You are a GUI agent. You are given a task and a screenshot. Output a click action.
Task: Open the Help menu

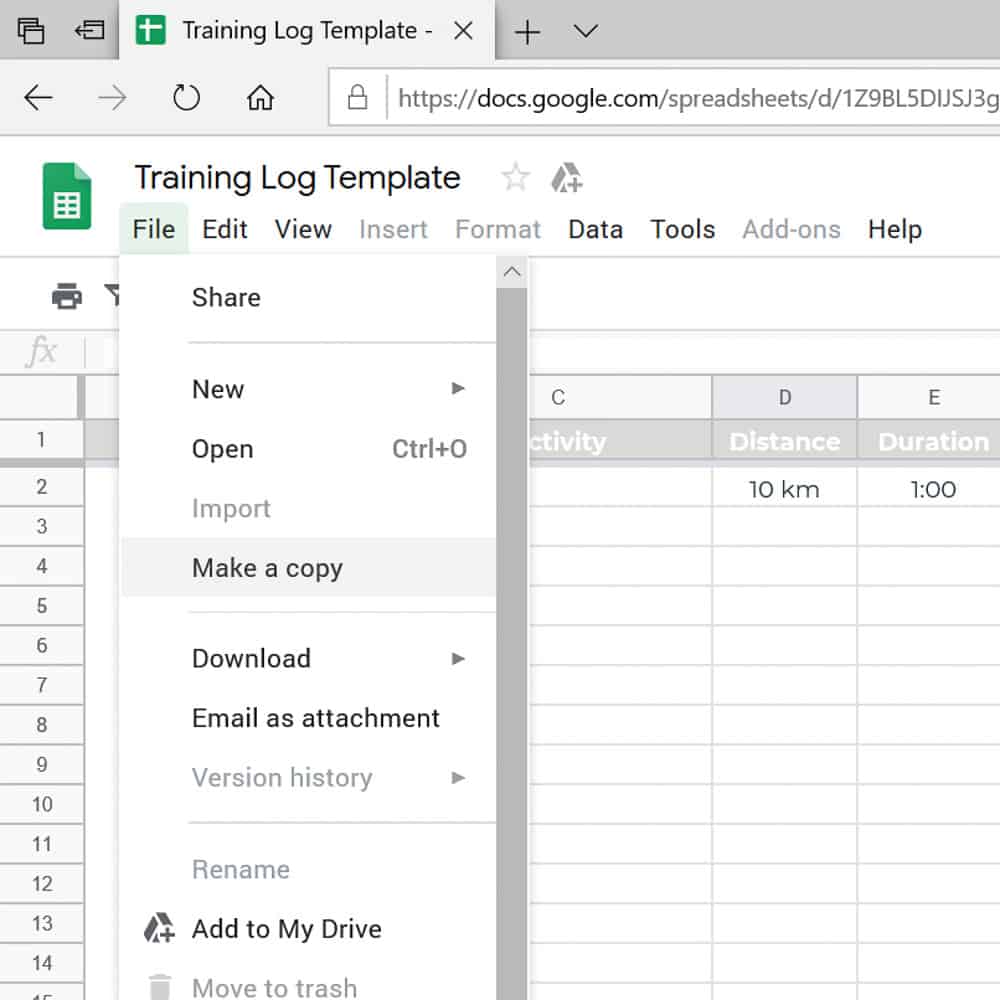895,229
